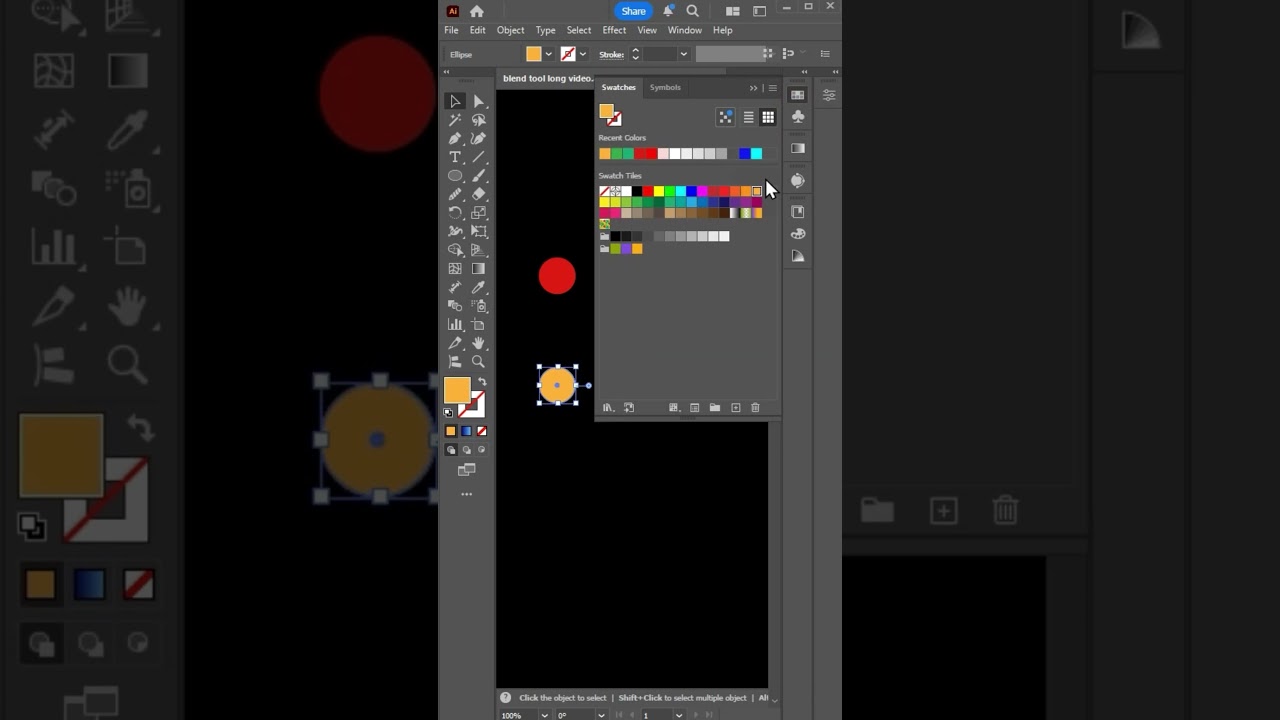
Task: Open the Home screen icon
Action: point(477,11)
